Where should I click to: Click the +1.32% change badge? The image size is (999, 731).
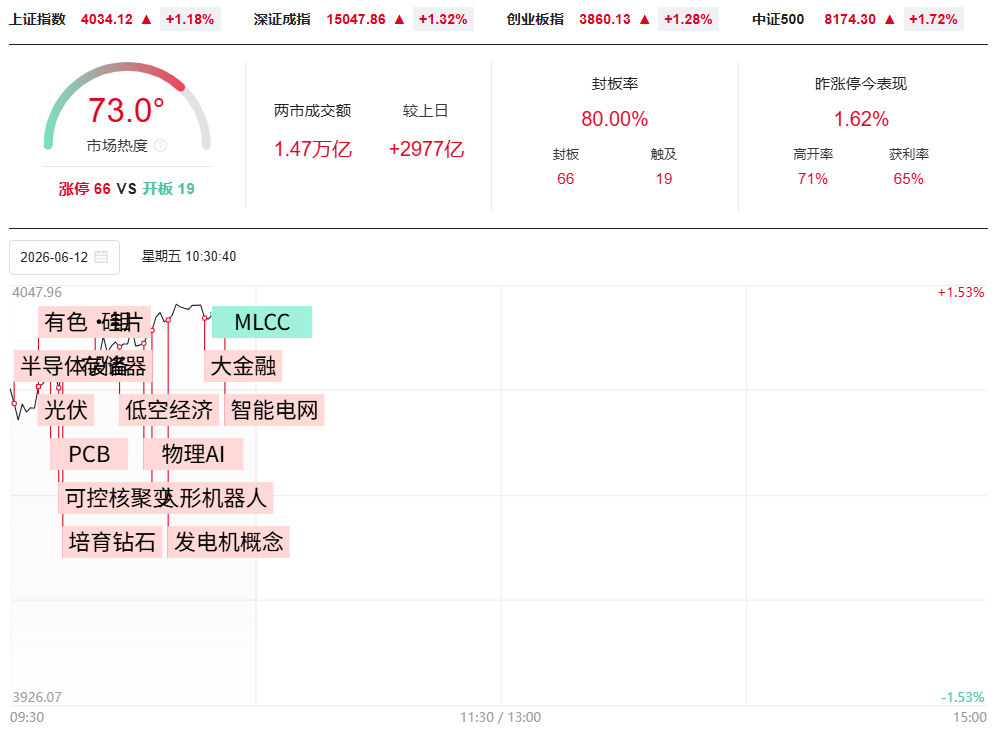[443, 19]
